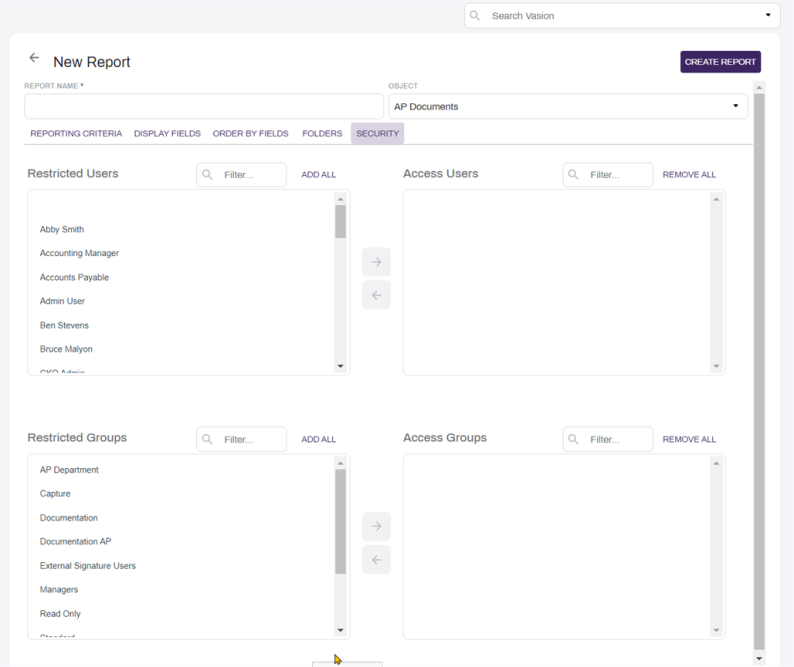Select Documentation AP group
794x667 pixels.
click(75, 542)
